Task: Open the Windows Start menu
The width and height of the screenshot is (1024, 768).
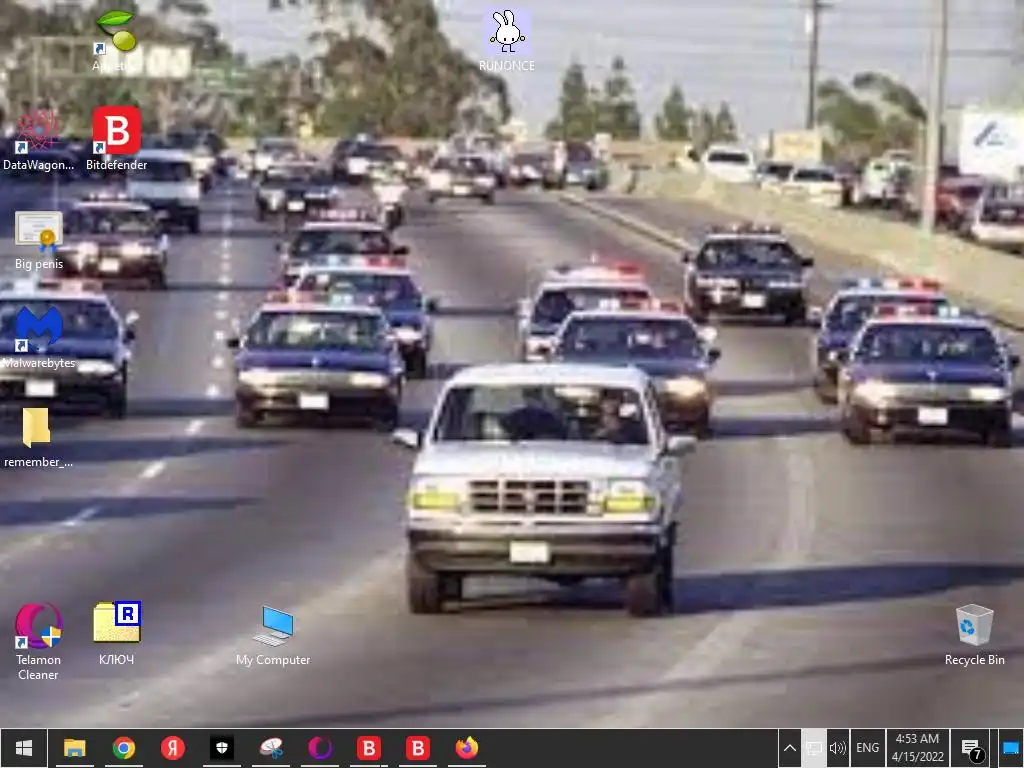Action: [24, 748]
